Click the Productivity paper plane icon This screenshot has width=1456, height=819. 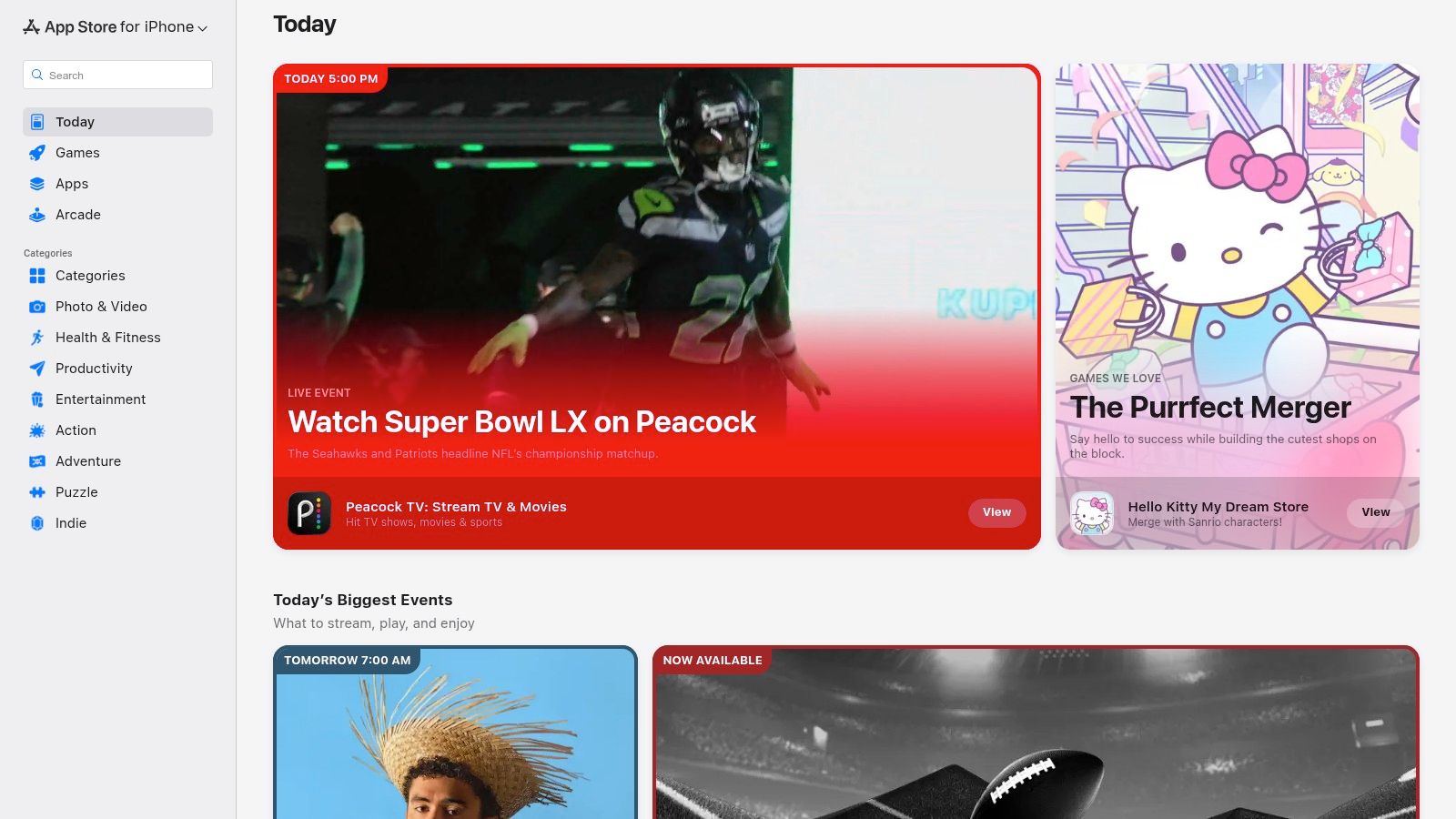pos(37,369)
